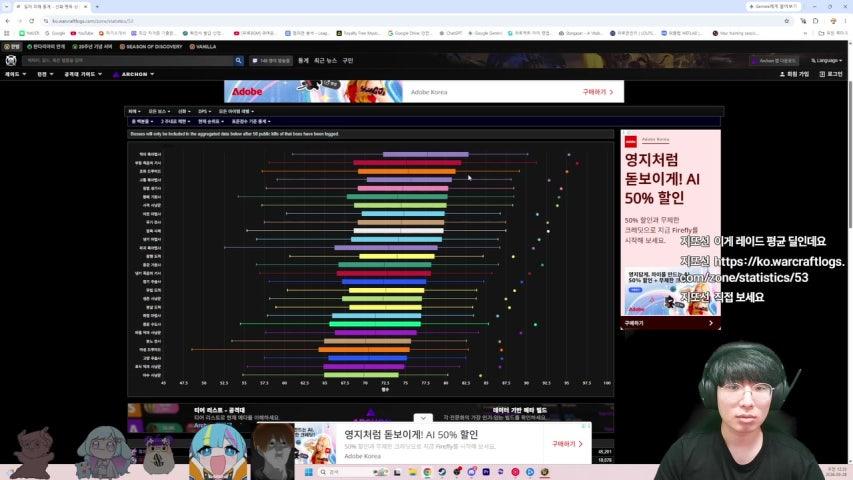Open the 최근 뉴스 menu item

click(325, 60)
